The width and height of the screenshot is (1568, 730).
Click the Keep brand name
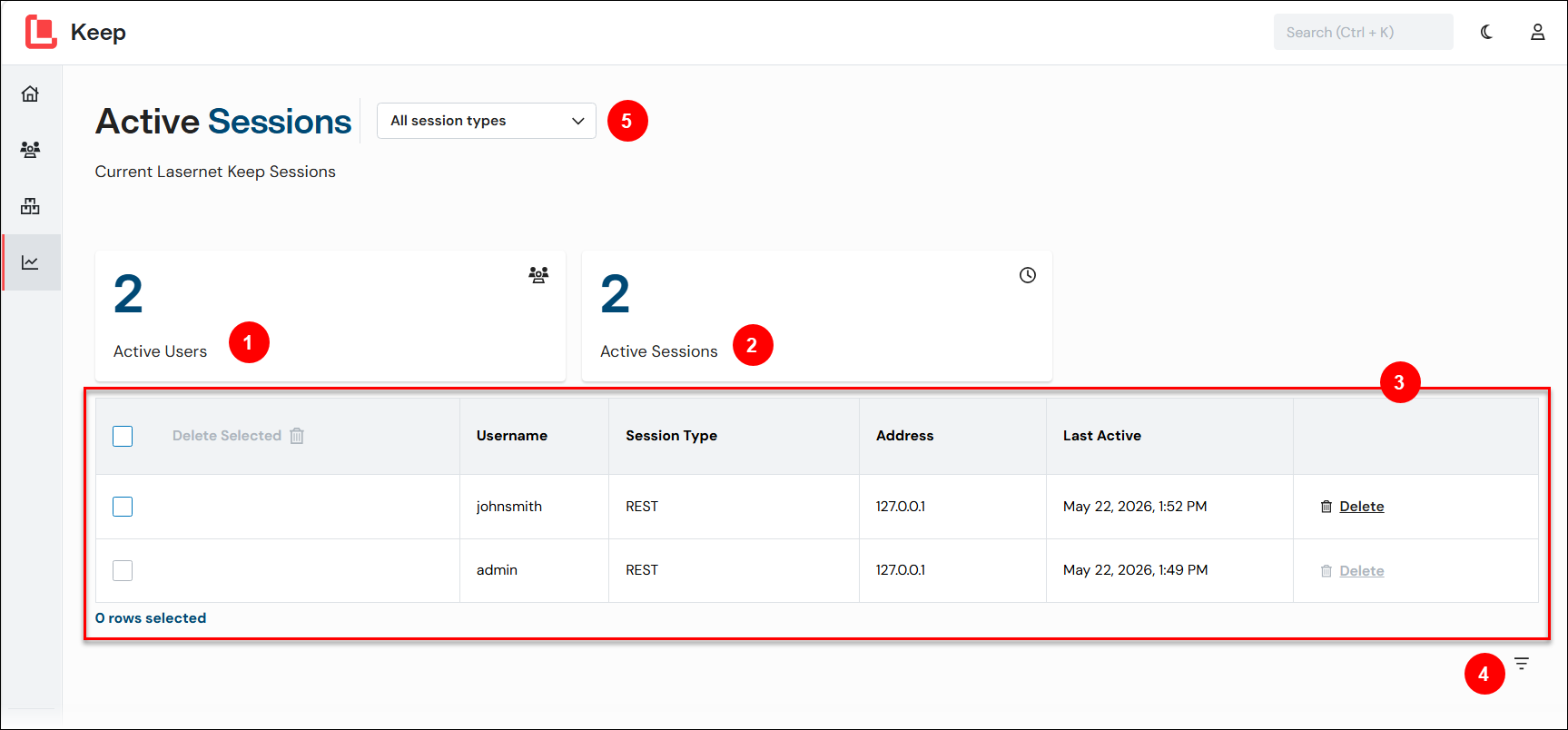pyautogui.click(x=98, y=32)
